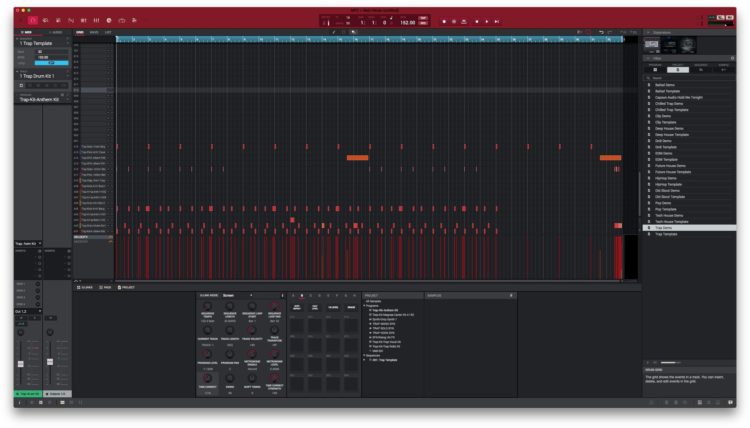The image size is (750, 428).
Task: Click the Redo arrow above the grid
Action: pos(610,33)
